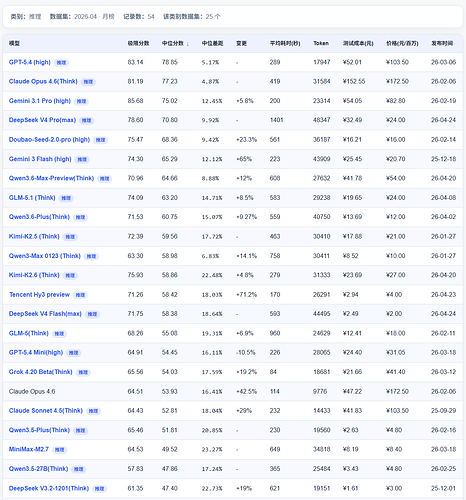
Task: Sort by the 平均耗时(秒) column header
Action: [285, 44]
